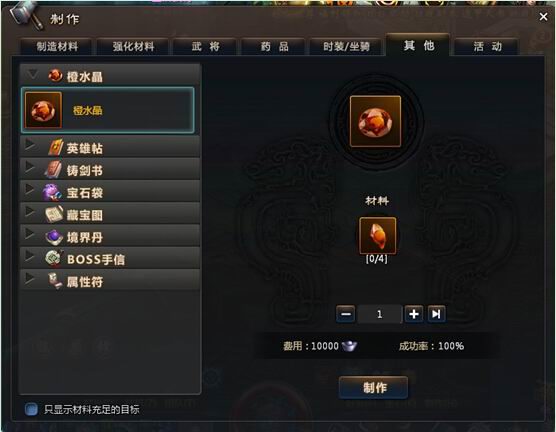
Task: Switch to the 强化材料 tab
Action: [133, 47]
